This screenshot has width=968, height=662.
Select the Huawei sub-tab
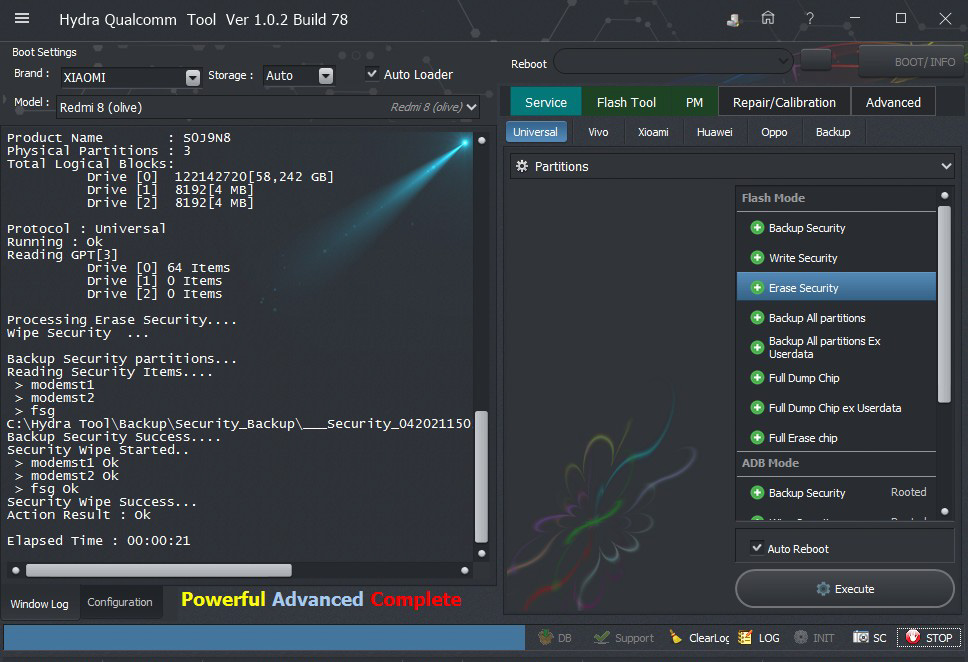(x=714, y=132)
